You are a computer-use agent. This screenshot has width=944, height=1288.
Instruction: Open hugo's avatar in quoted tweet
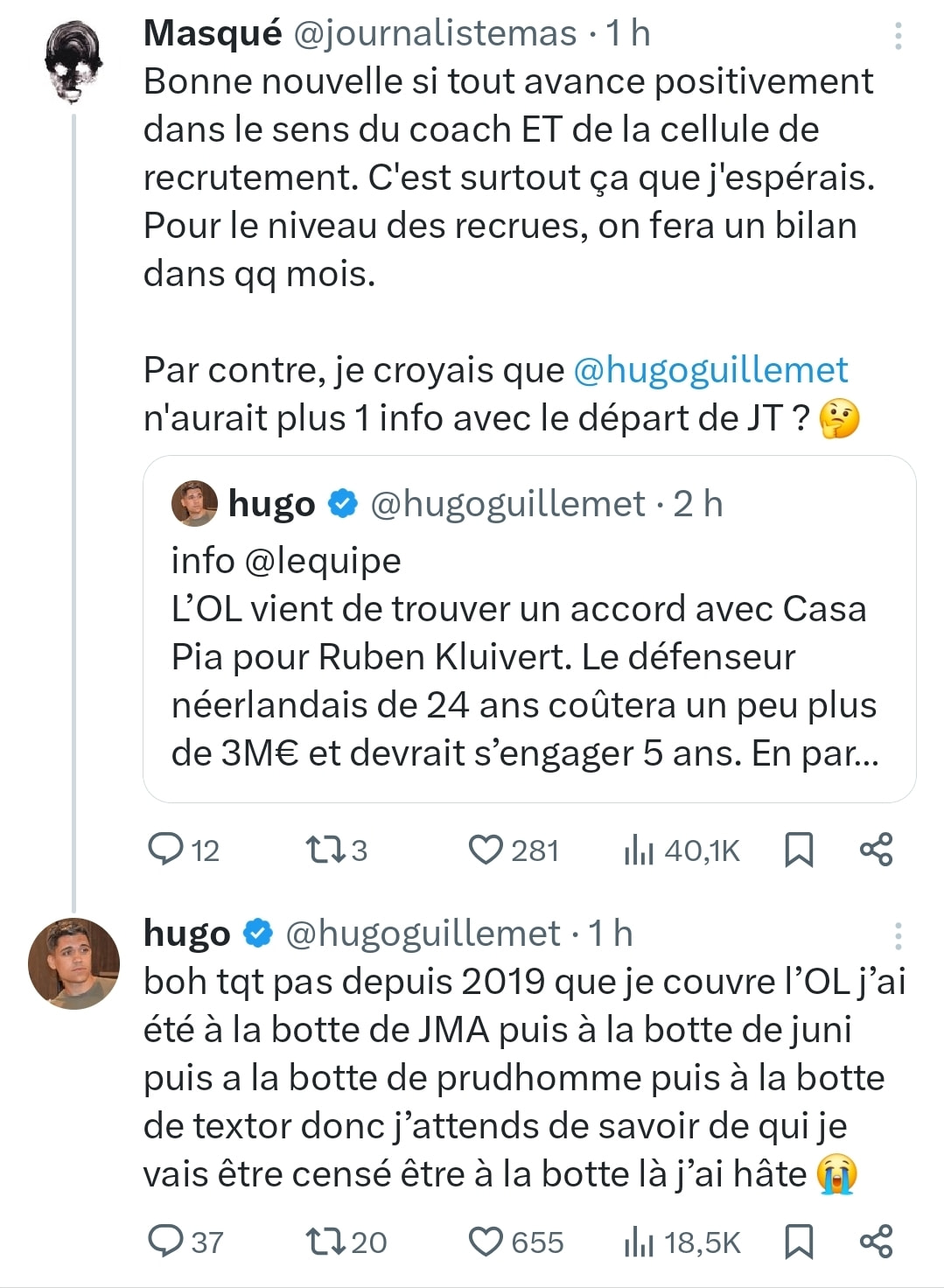pyautogui.click(x=194, y=503)
